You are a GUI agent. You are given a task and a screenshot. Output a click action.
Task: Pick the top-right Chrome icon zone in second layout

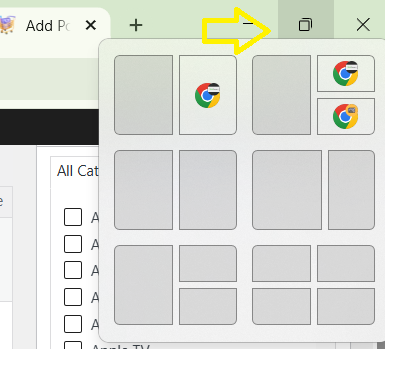pyautogui.click(x=346, y=73)
